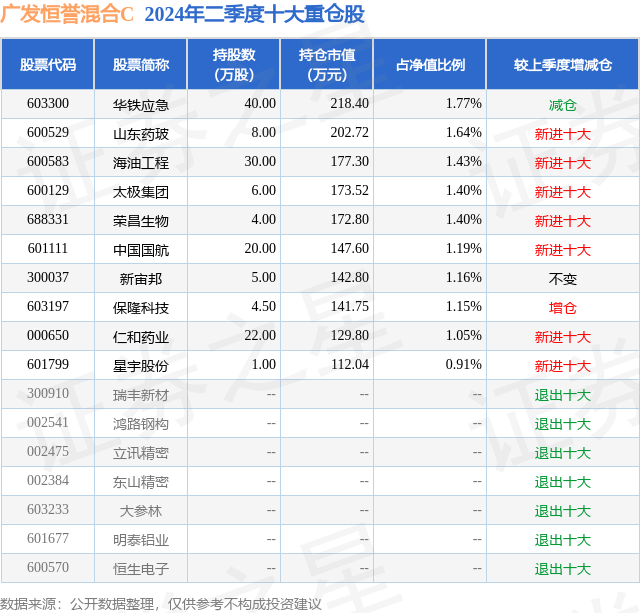Select the 持仓市值(万元) column header

327,64
